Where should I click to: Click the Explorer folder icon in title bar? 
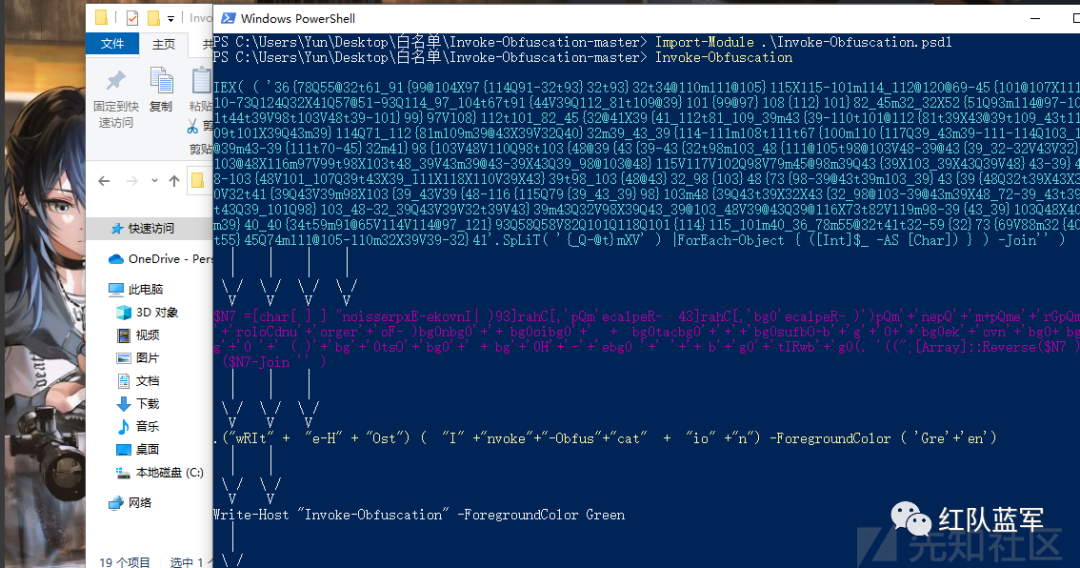(101, 18)
